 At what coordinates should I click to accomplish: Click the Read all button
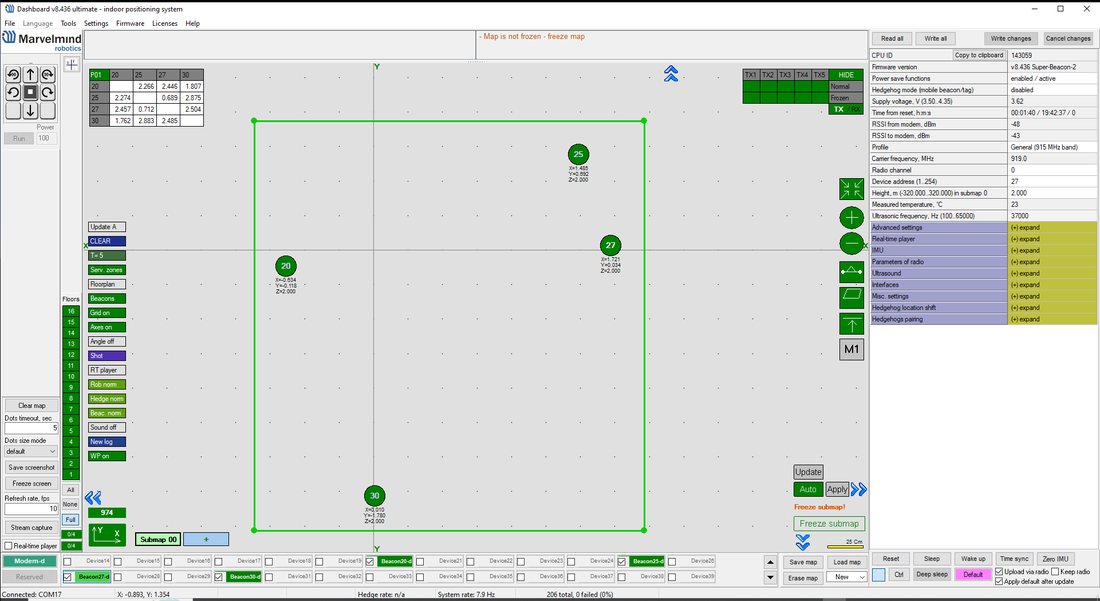[x=892, y=39]
